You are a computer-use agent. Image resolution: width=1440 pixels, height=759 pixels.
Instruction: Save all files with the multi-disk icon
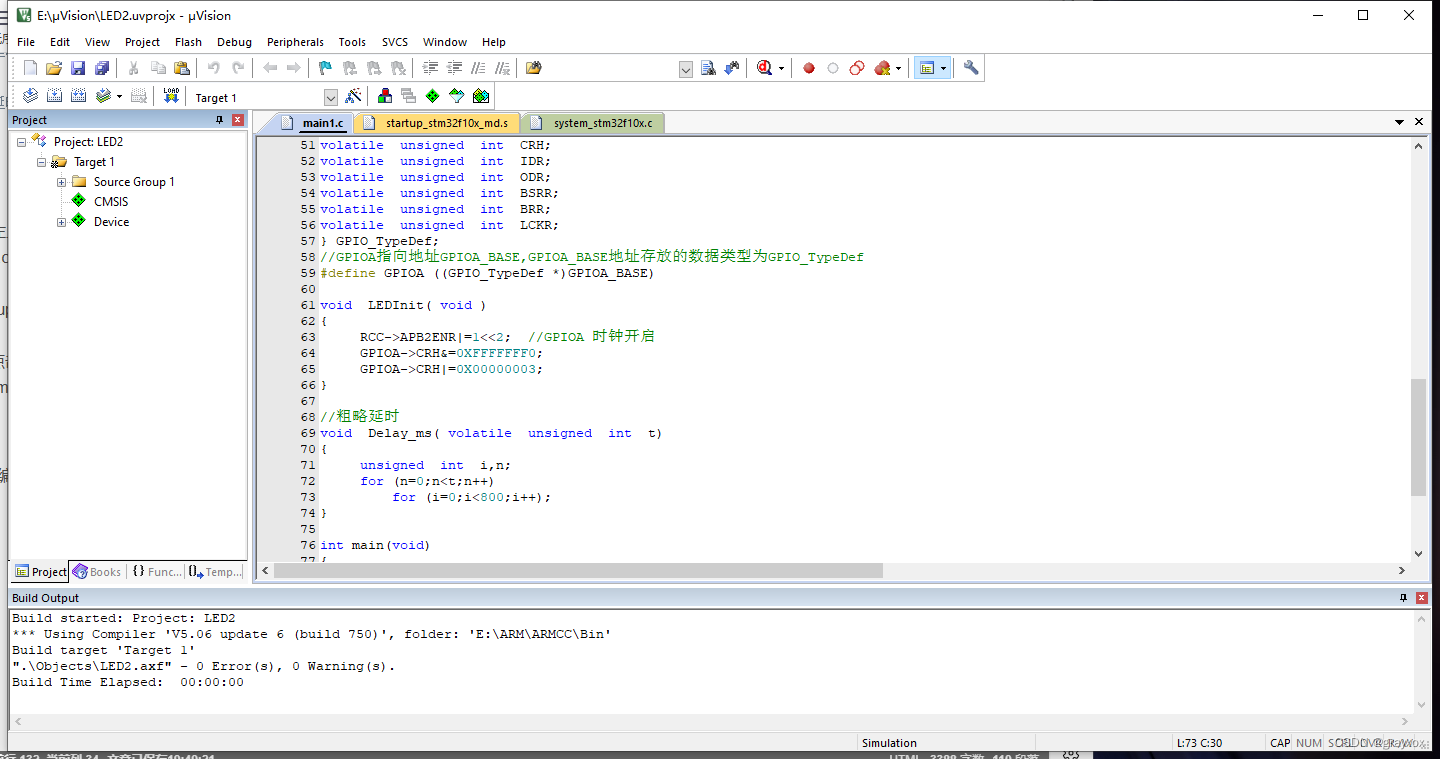(102, 68)
